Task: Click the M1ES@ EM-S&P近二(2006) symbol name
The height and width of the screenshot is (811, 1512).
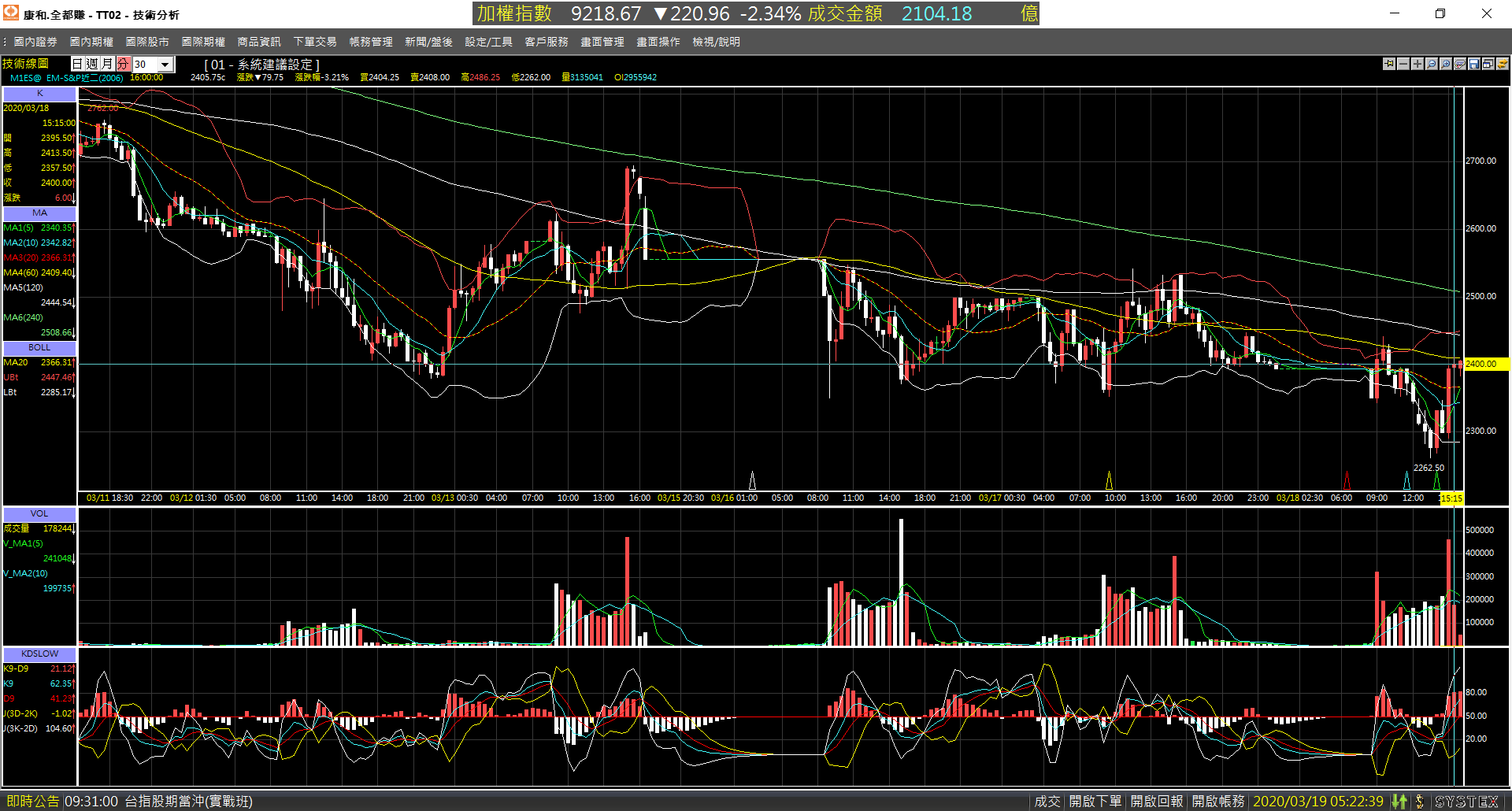Action: click(x=66, y=78)
